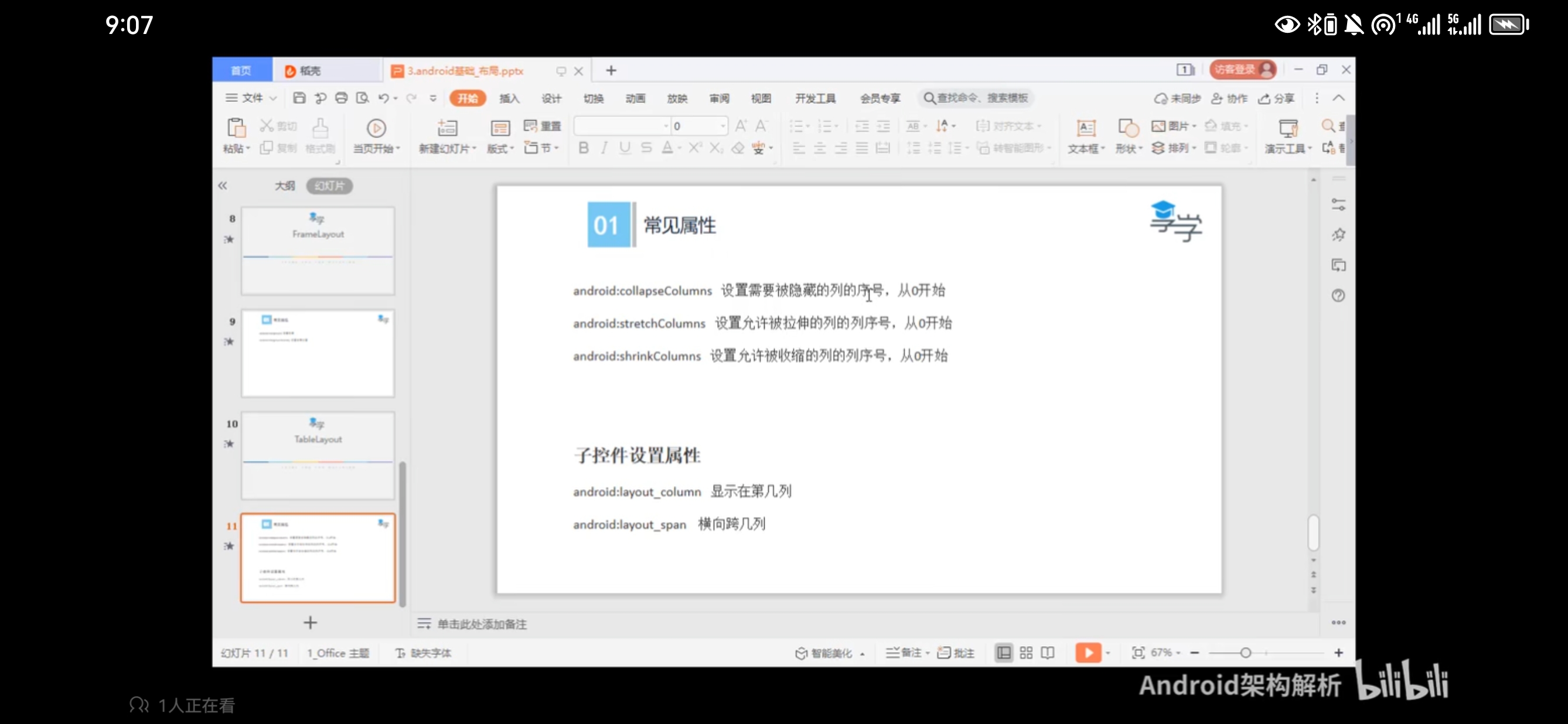Switch panel to Outline (大纲) view
1568x724 pixels.
click(284, 186)
